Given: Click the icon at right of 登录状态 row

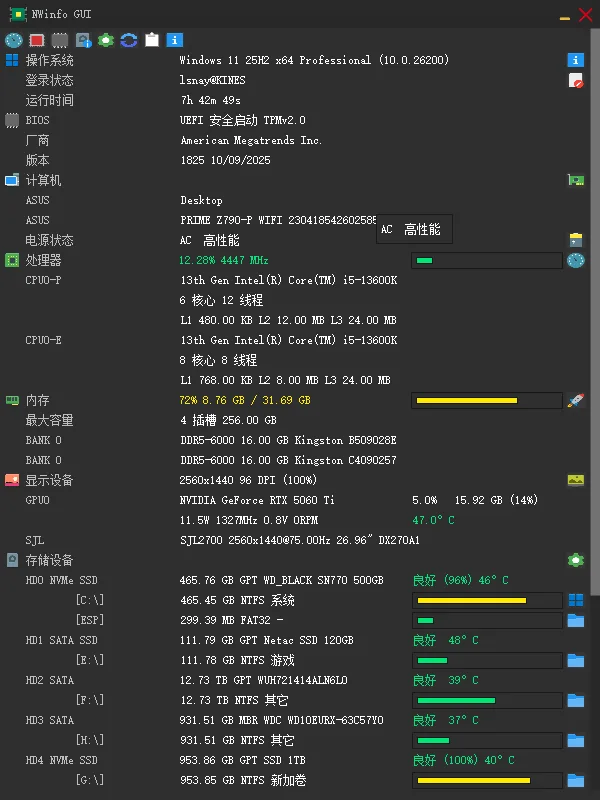Looking at the screenshot, I should coord(576,80).
